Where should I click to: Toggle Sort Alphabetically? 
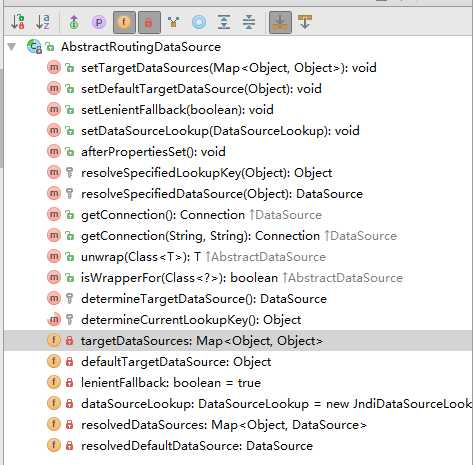click(42, 22)
